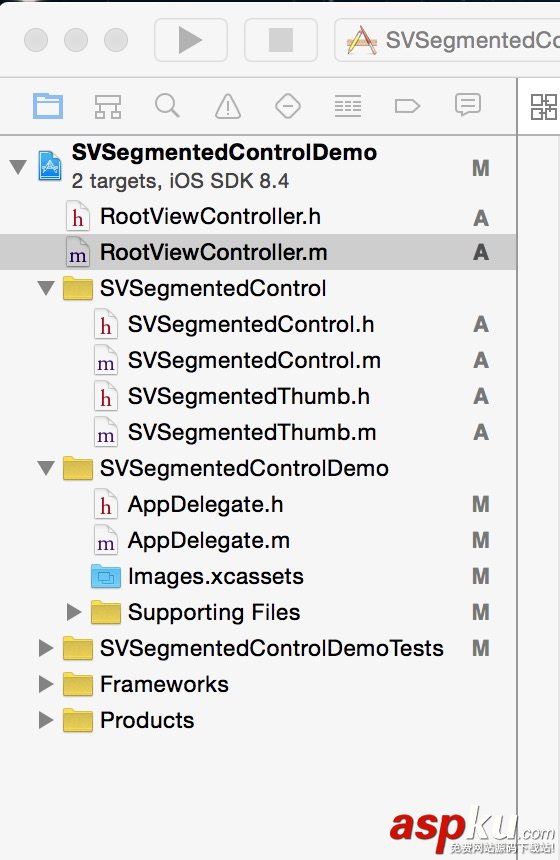The width and height of the screenshot is (560, 860).
Task: Expand the Frameworks group
Action: (x=46, y=684)
